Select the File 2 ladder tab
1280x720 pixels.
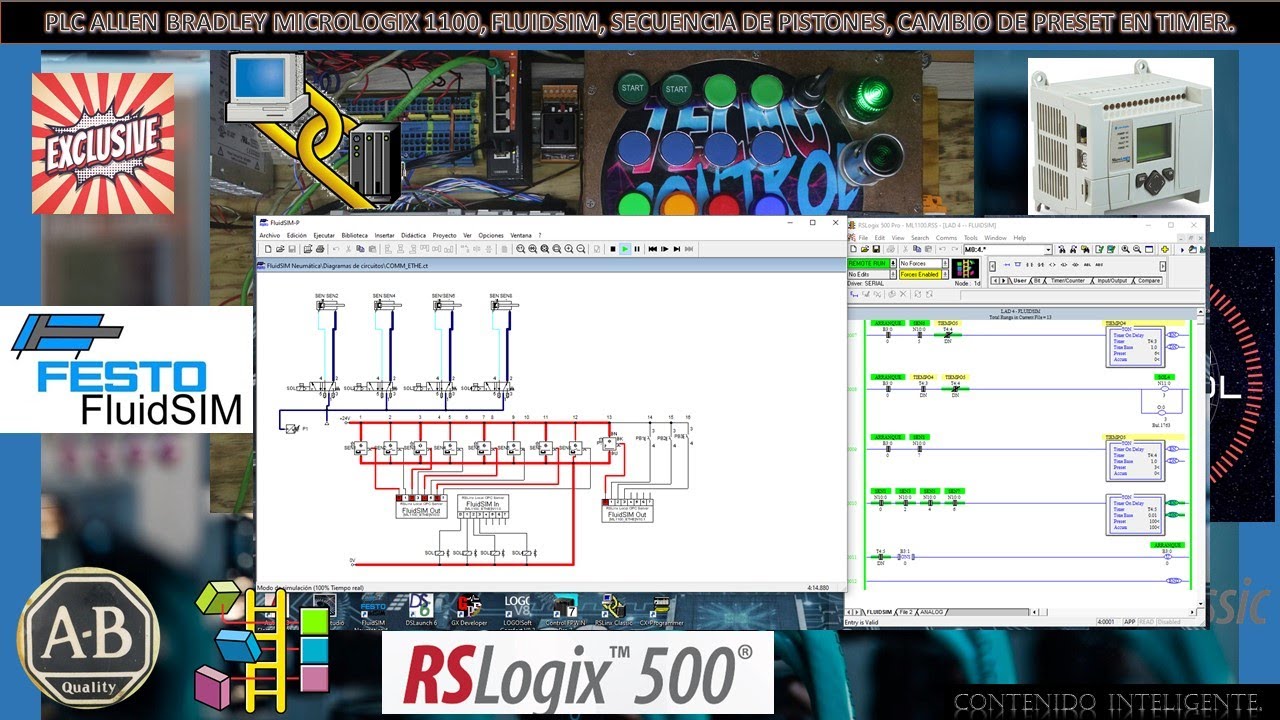pyautogui.click(x=906, y=611)
